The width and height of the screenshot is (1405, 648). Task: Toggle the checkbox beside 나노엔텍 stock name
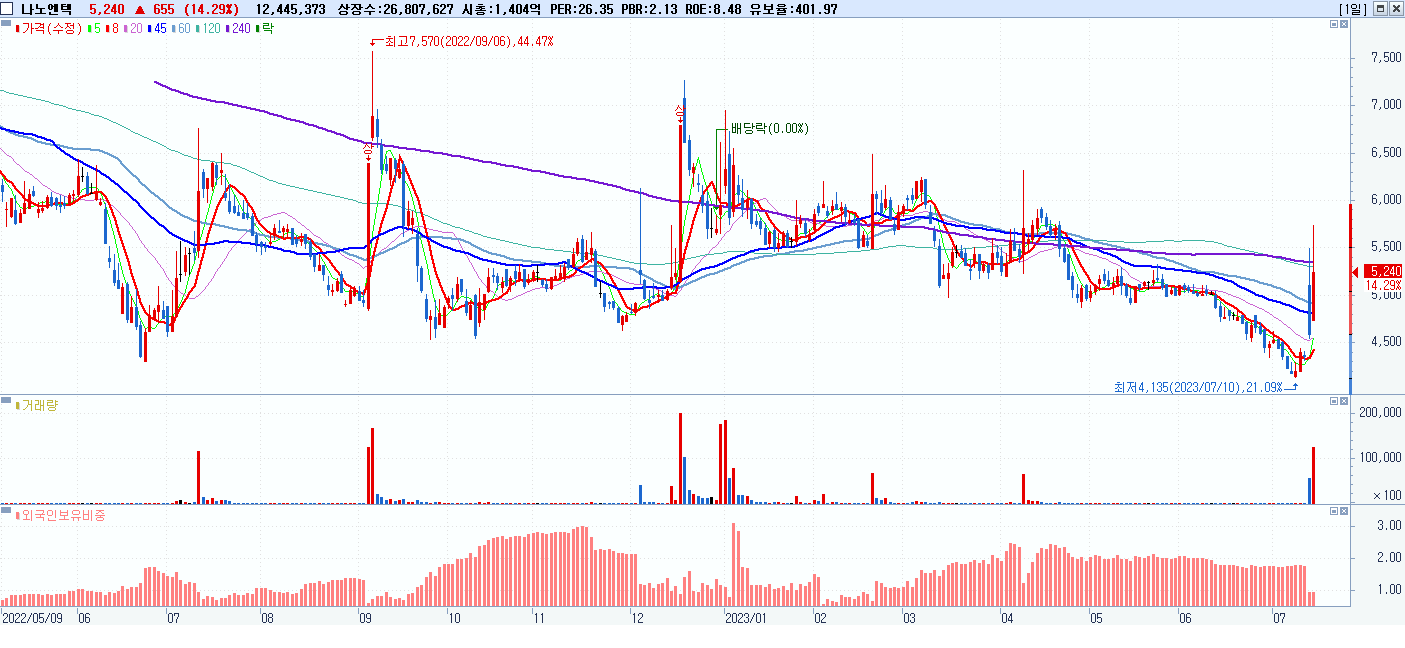8,9
